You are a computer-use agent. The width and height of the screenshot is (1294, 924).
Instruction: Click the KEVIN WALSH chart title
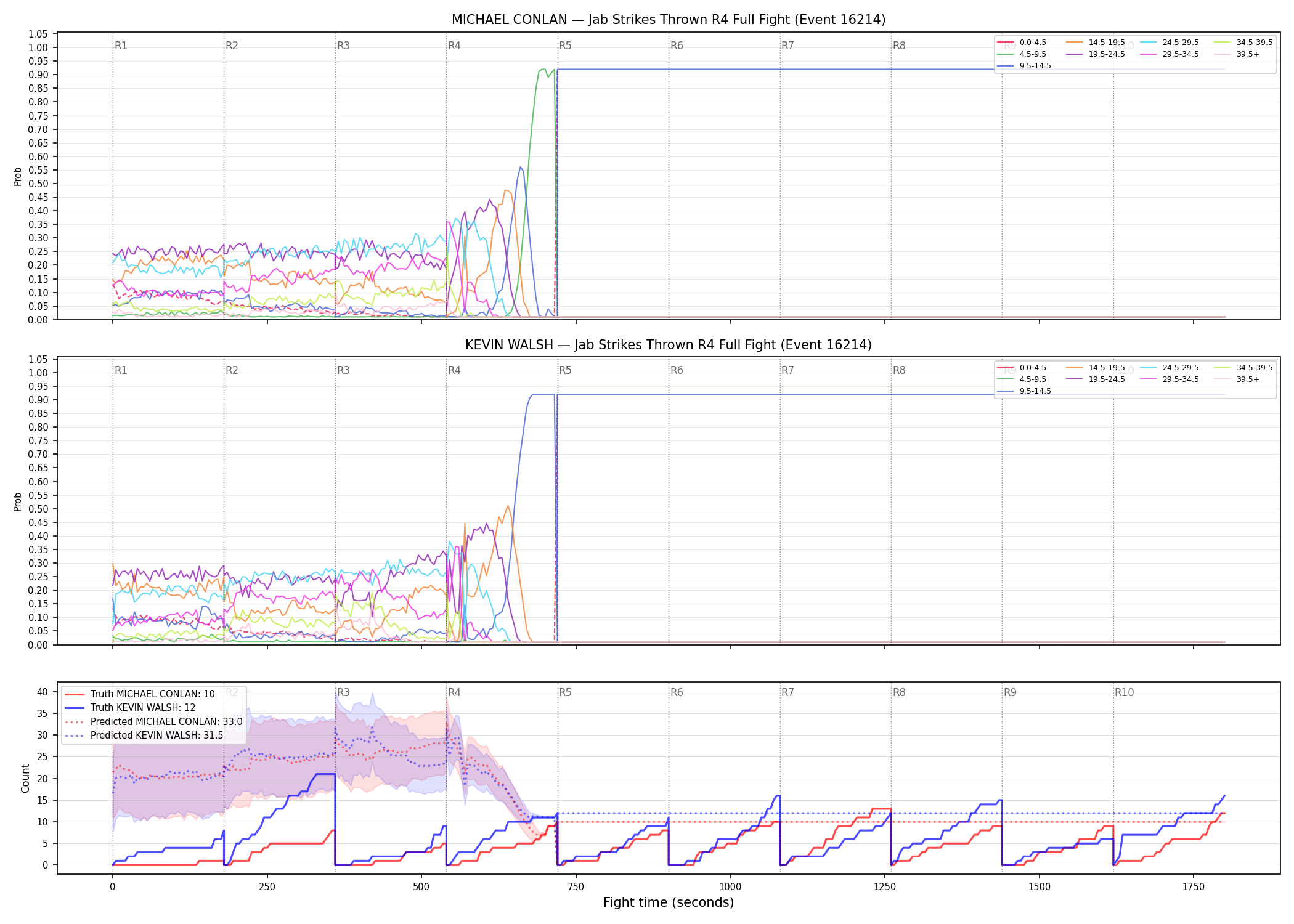tap(669, 345)
